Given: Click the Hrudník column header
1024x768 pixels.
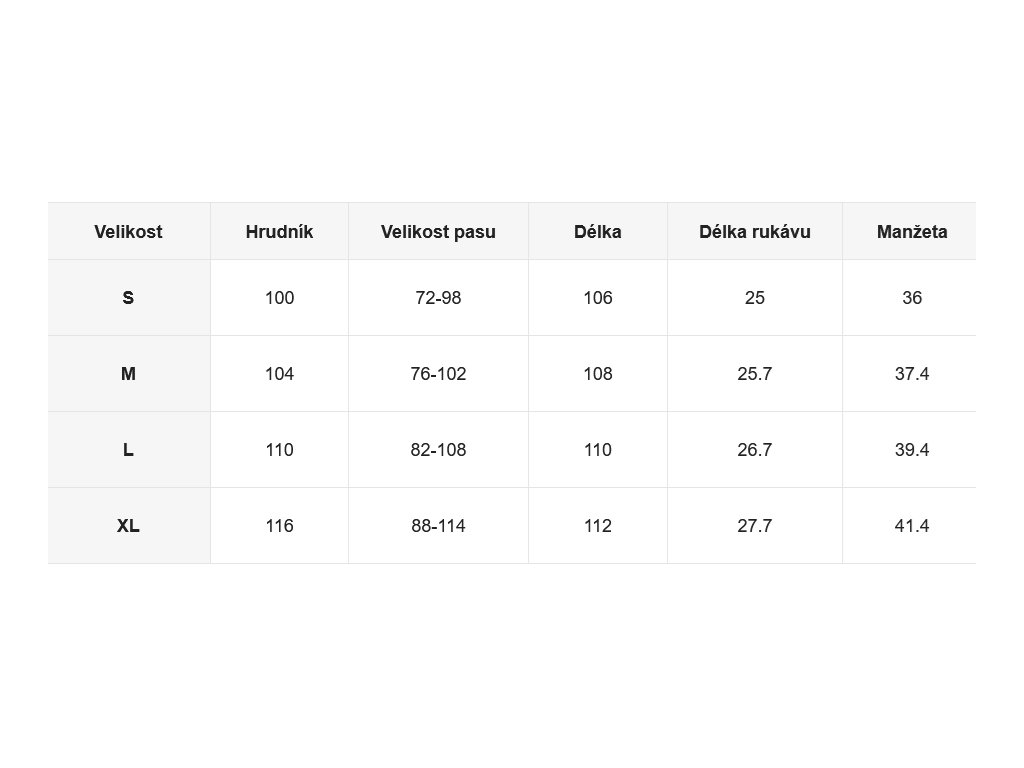Looking at the screenshot, I should click(280, 231).
